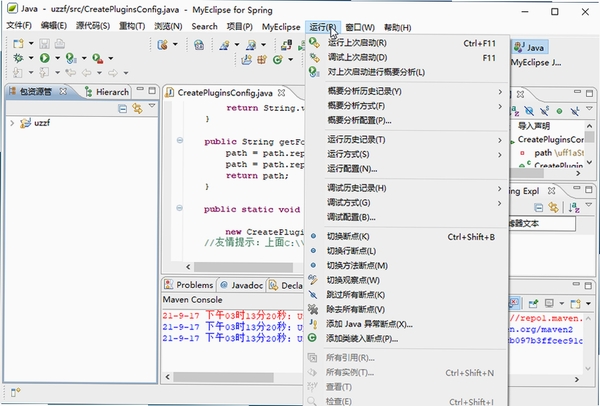The image size is (600, 406).
Task: Open the Debug dropdown arrow
Action: click(x=31, y=58)
